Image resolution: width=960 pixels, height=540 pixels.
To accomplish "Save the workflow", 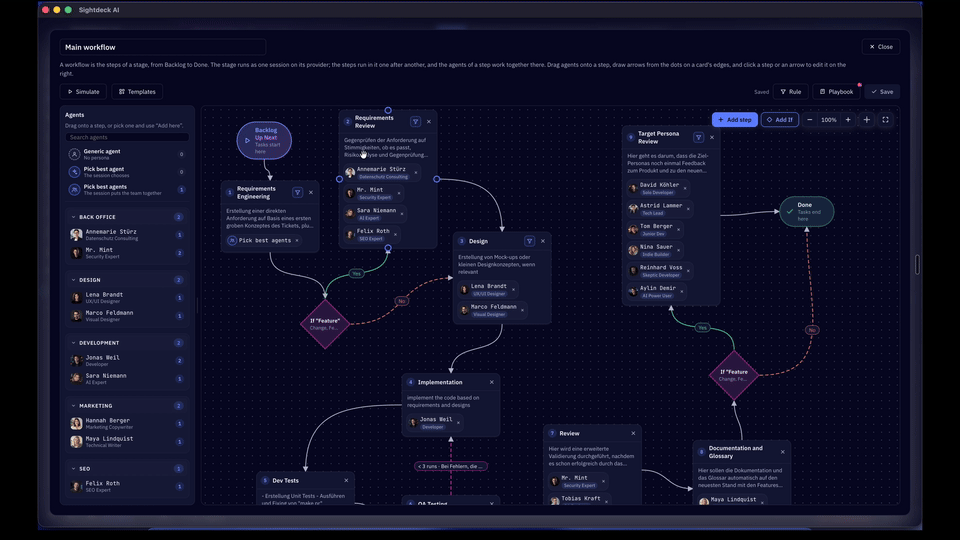I will click(x=882, y=92).
